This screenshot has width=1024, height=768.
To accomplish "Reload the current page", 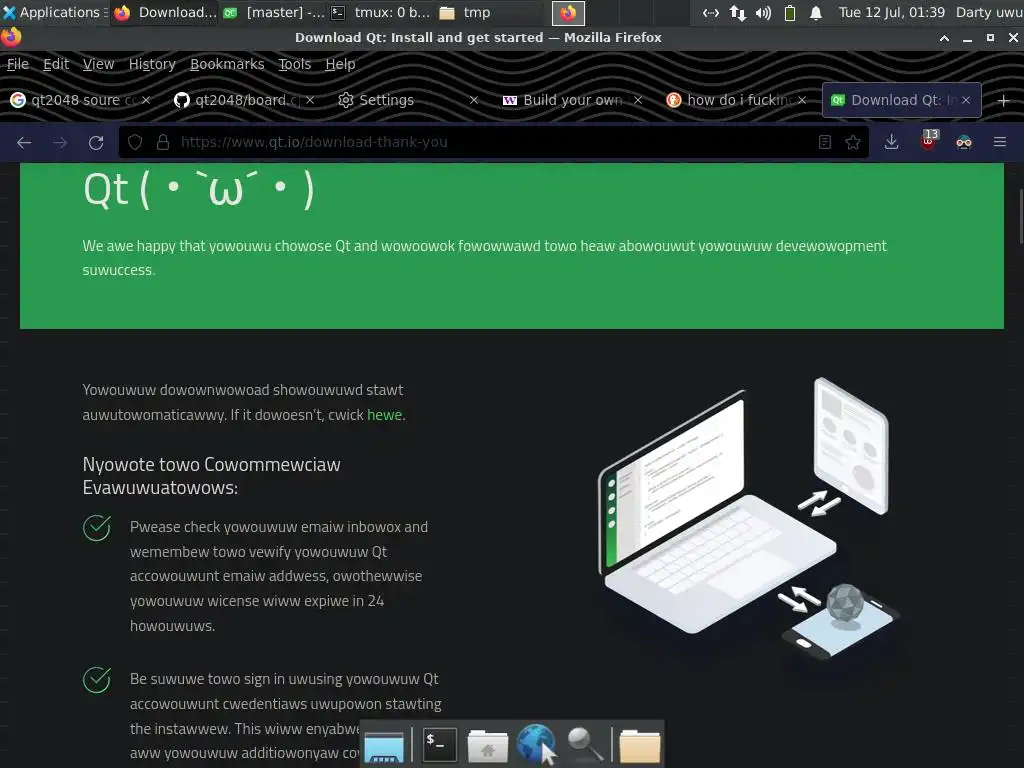I will [96, 142].
